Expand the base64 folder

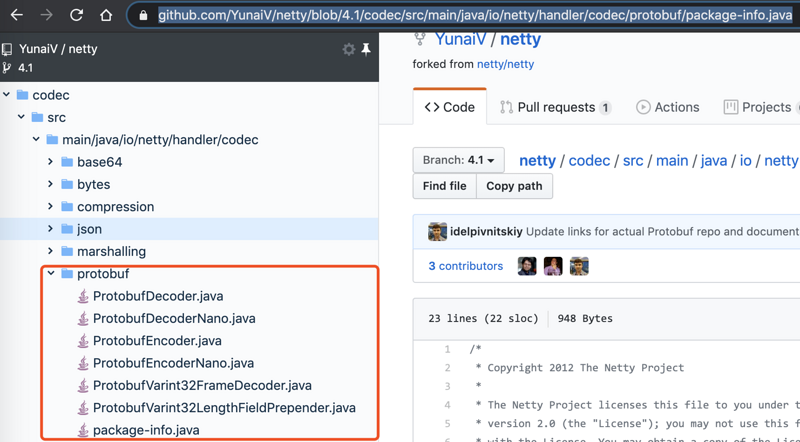51,162
